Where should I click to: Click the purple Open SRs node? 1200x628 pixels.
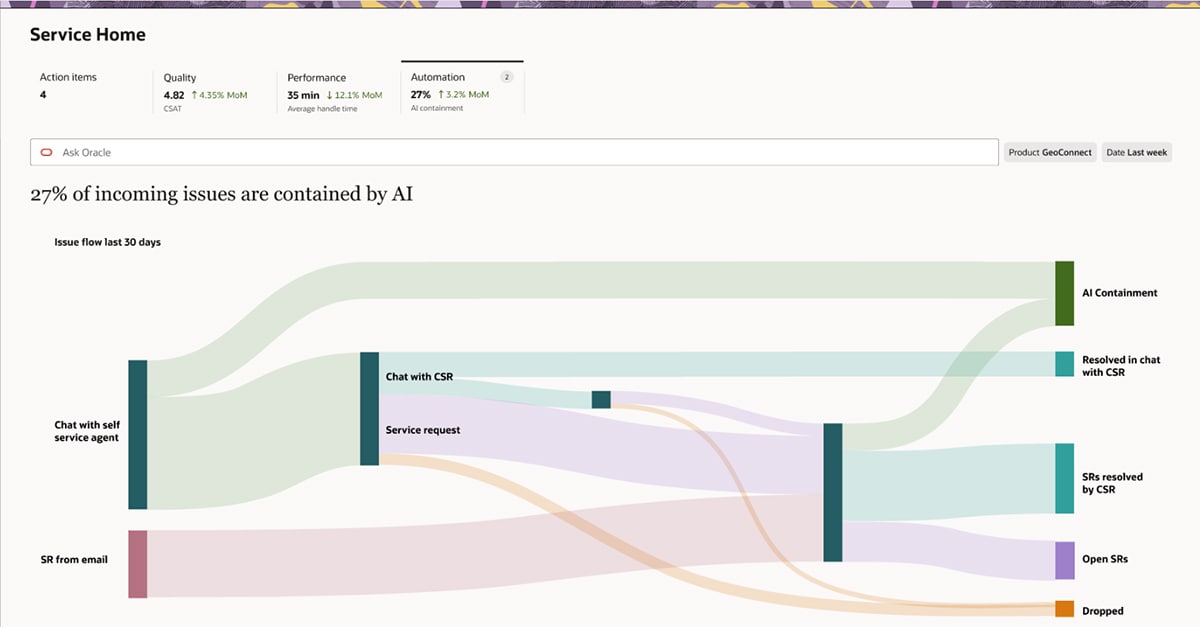[x=1064, y=560]
